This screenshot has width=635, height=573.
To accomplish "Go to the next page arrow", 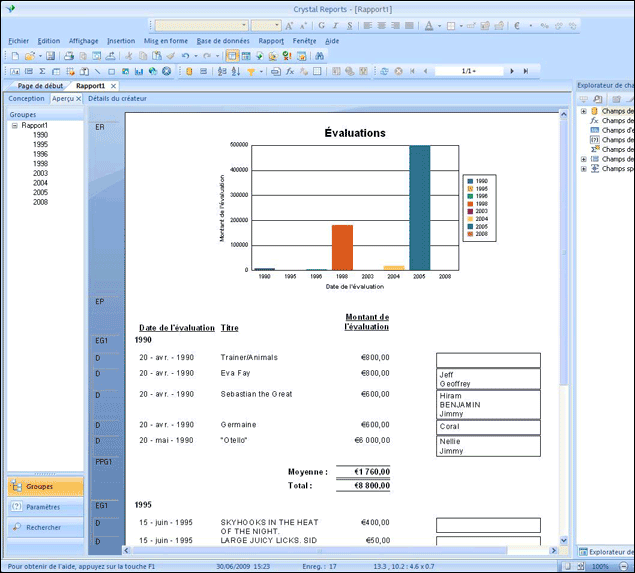I will pos(512,72).
